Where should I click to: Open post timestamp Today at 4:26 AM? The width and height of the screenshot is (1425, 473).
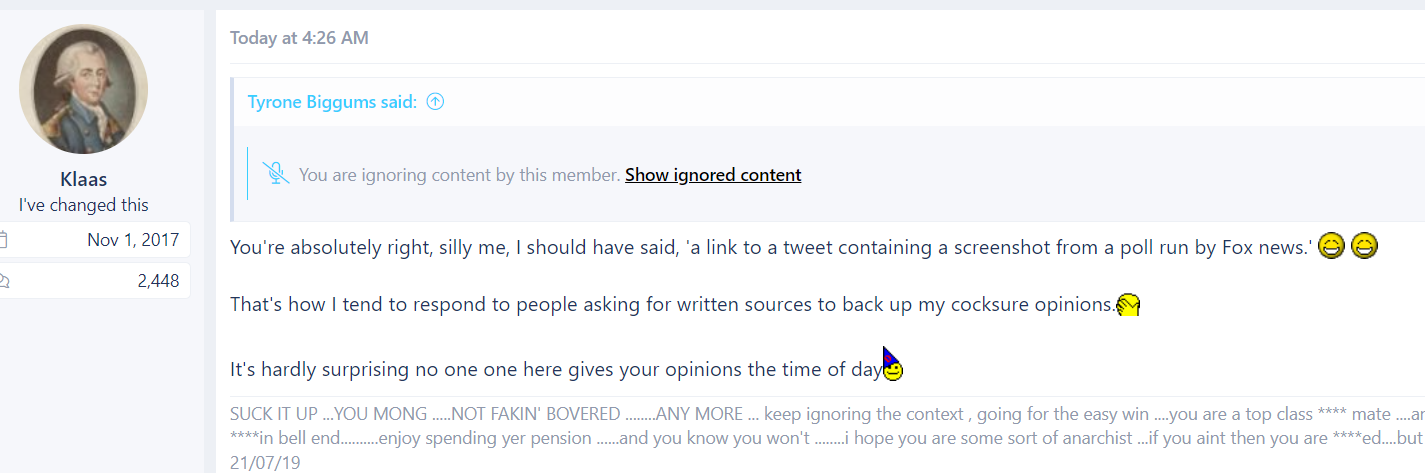point(299,38)
